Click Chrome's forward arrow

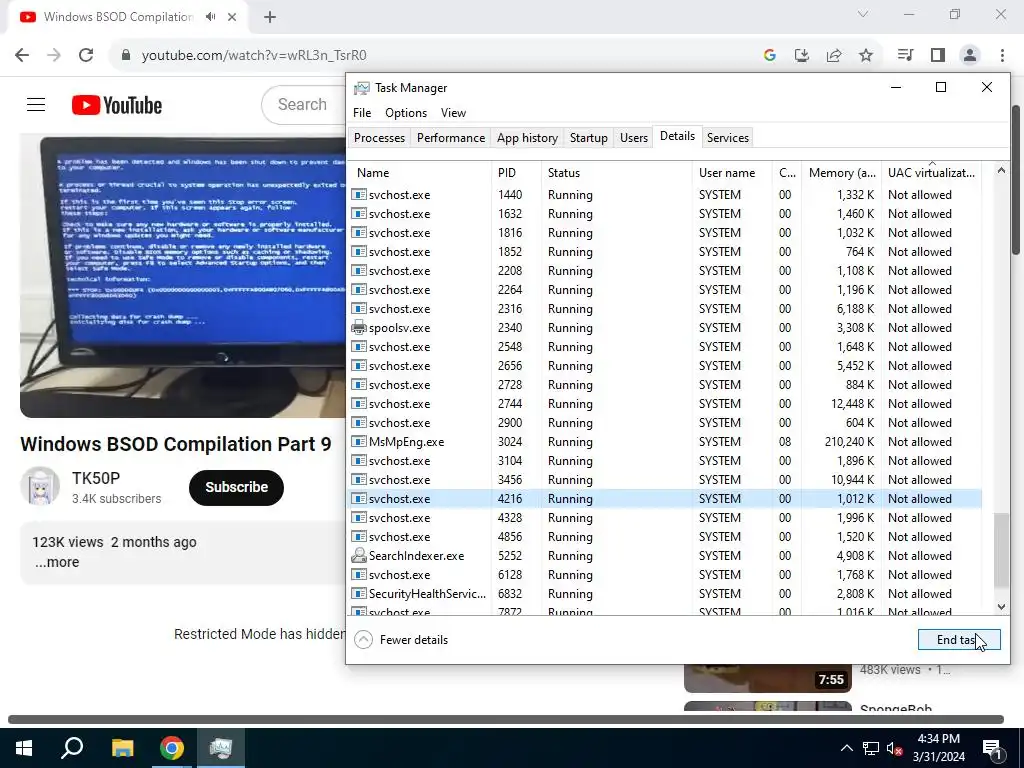click(x=54, y=55)
